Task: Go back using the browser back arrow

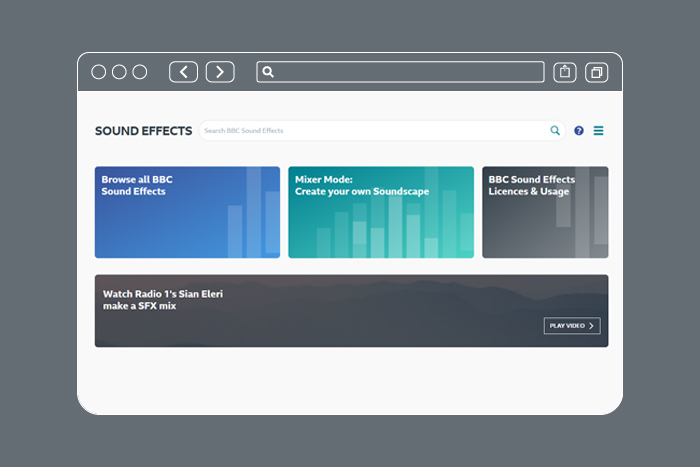Action: [x=183, y=72]
